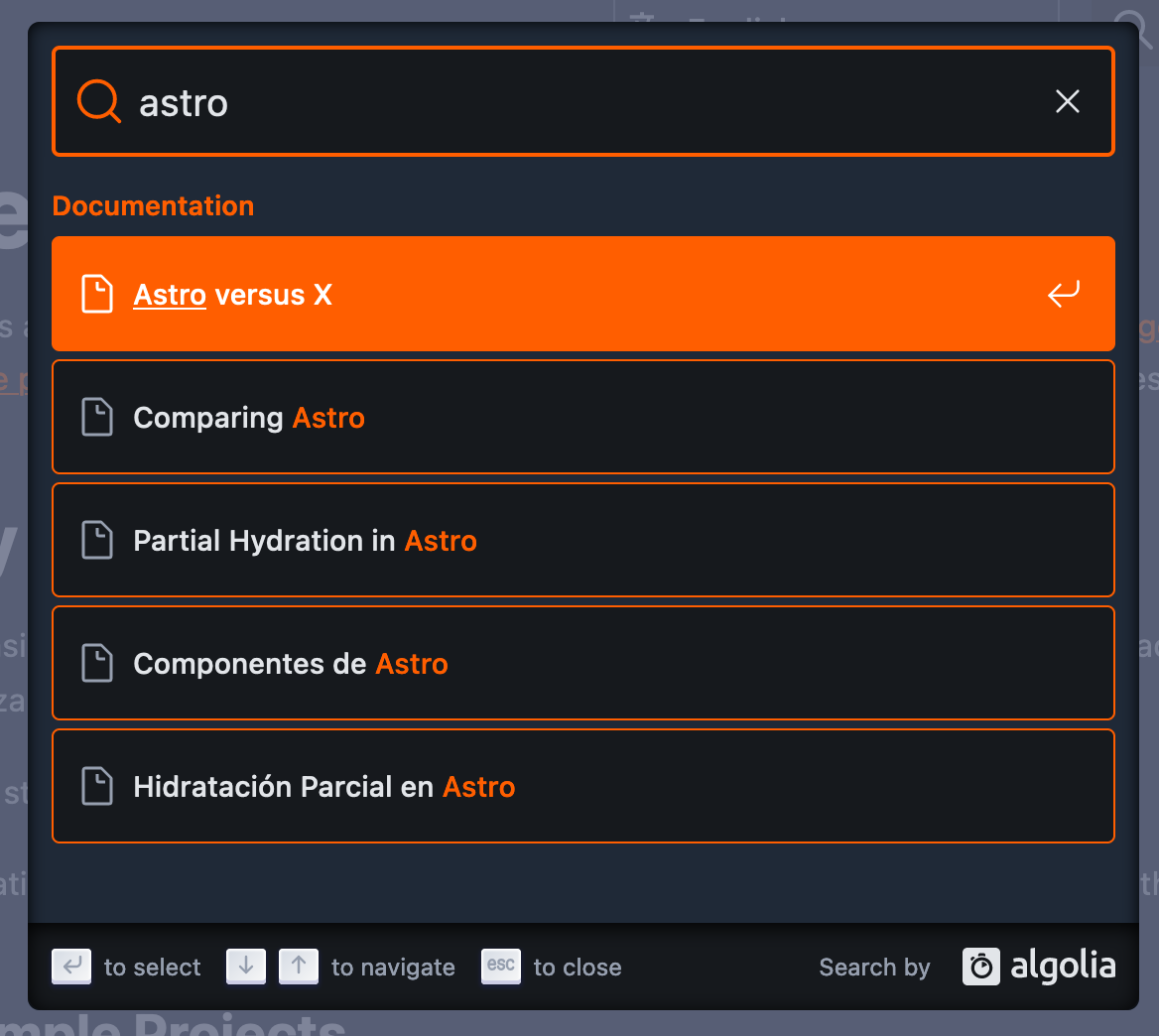
Task: Click the document icon beside Astro versus X
Action: click(x=97, y=294)
